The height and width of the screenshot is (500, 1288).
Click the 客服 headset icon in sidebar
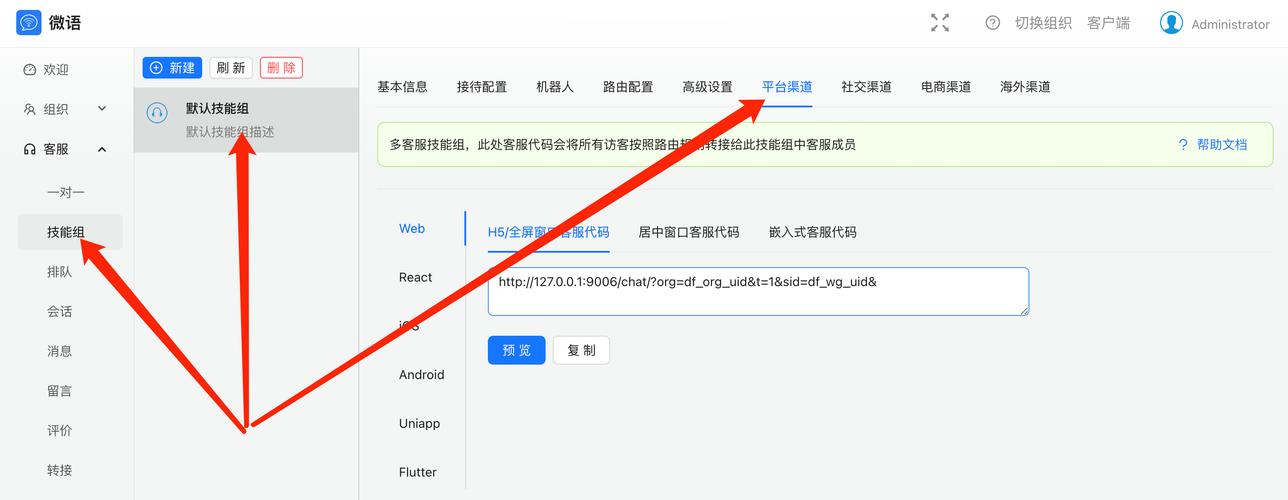pos(30,149)
